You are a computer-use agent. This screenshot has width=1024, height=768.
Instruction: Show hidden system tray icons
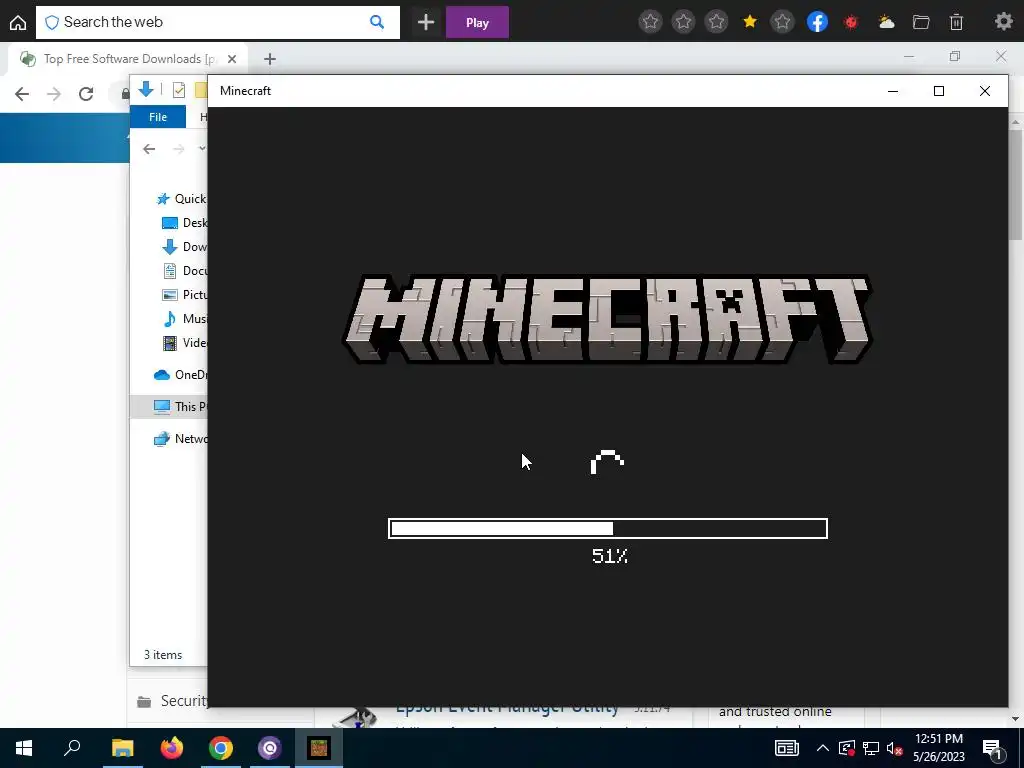822,748
